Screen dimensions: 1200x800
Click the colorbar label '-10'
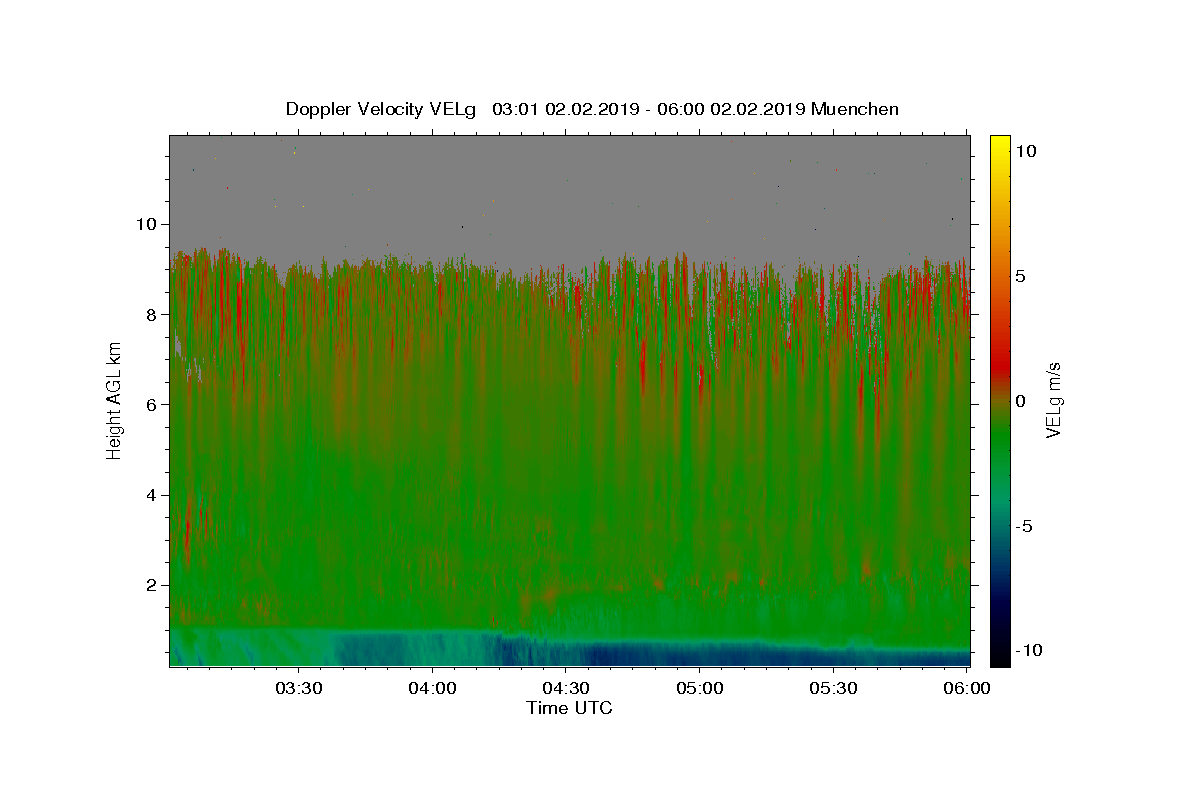(x=1028, y=651)
